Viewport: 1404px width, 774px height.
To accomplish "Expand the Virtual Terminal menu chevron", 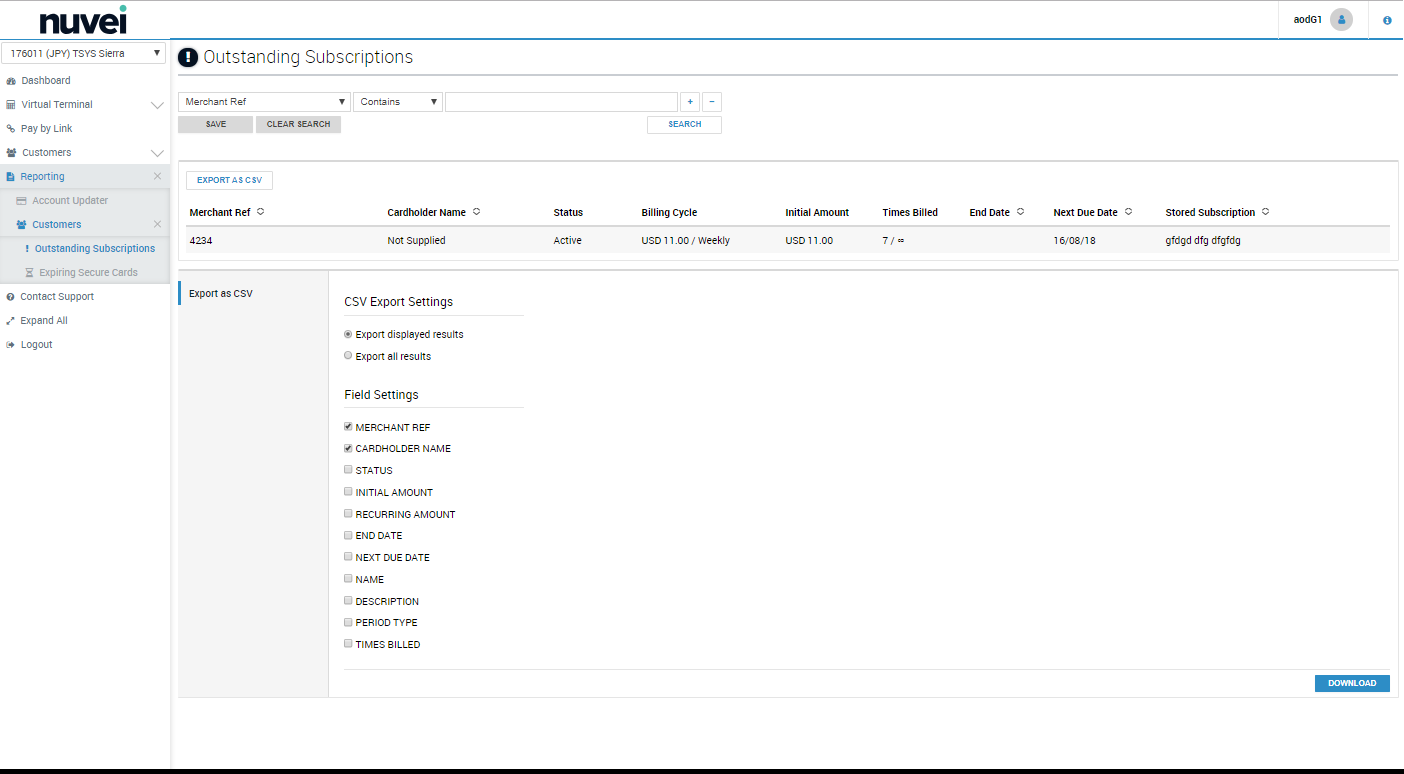I will tap(157, 105).
